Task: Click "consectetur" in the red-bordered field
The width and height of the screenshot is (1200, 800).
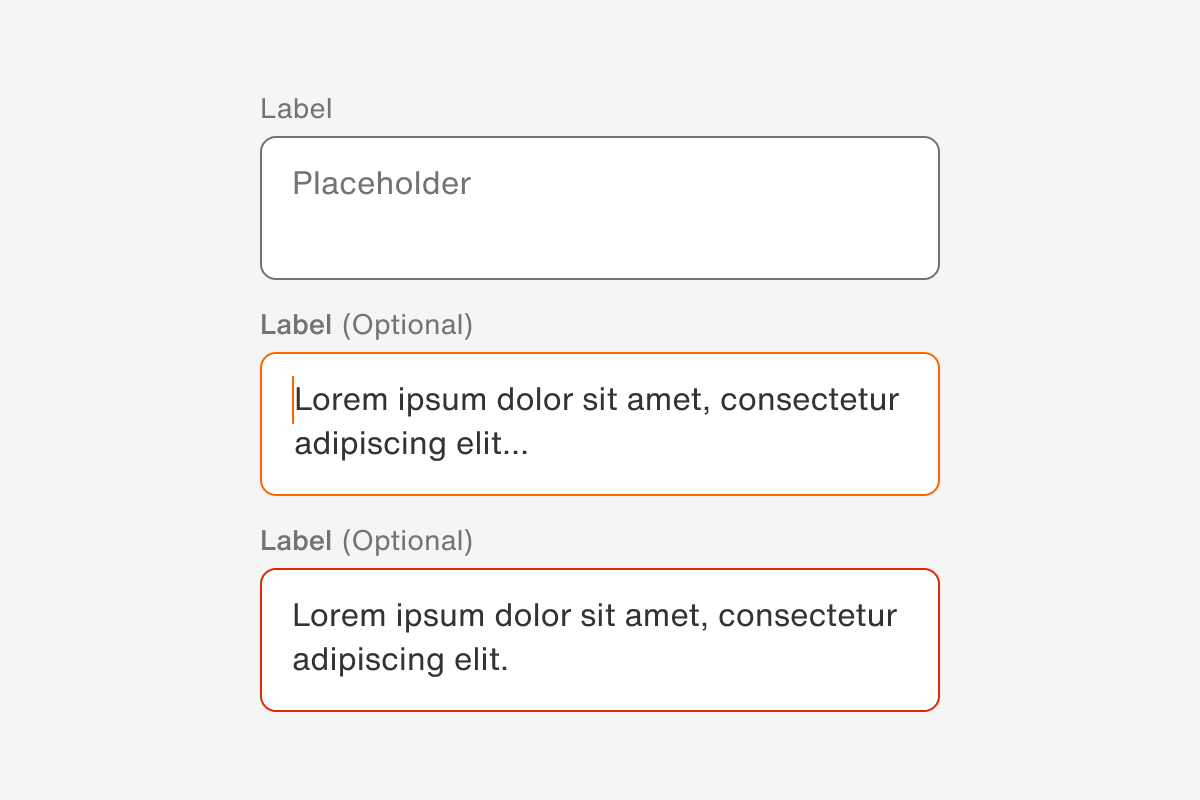Action: [808, 616]
